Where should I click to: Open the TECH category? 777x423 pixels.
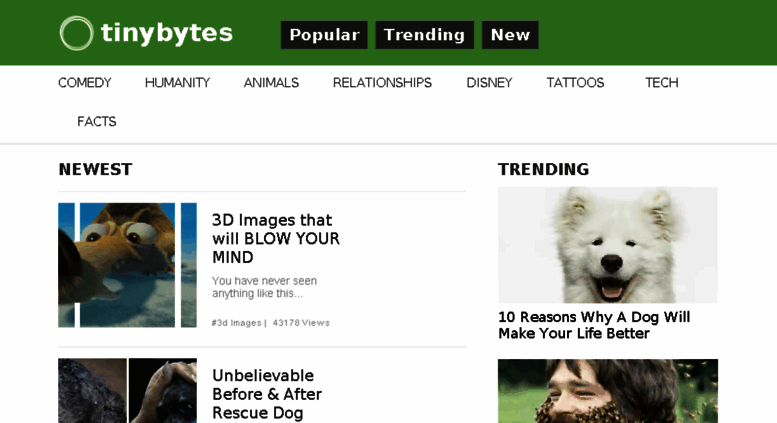[x=662, y=83]
